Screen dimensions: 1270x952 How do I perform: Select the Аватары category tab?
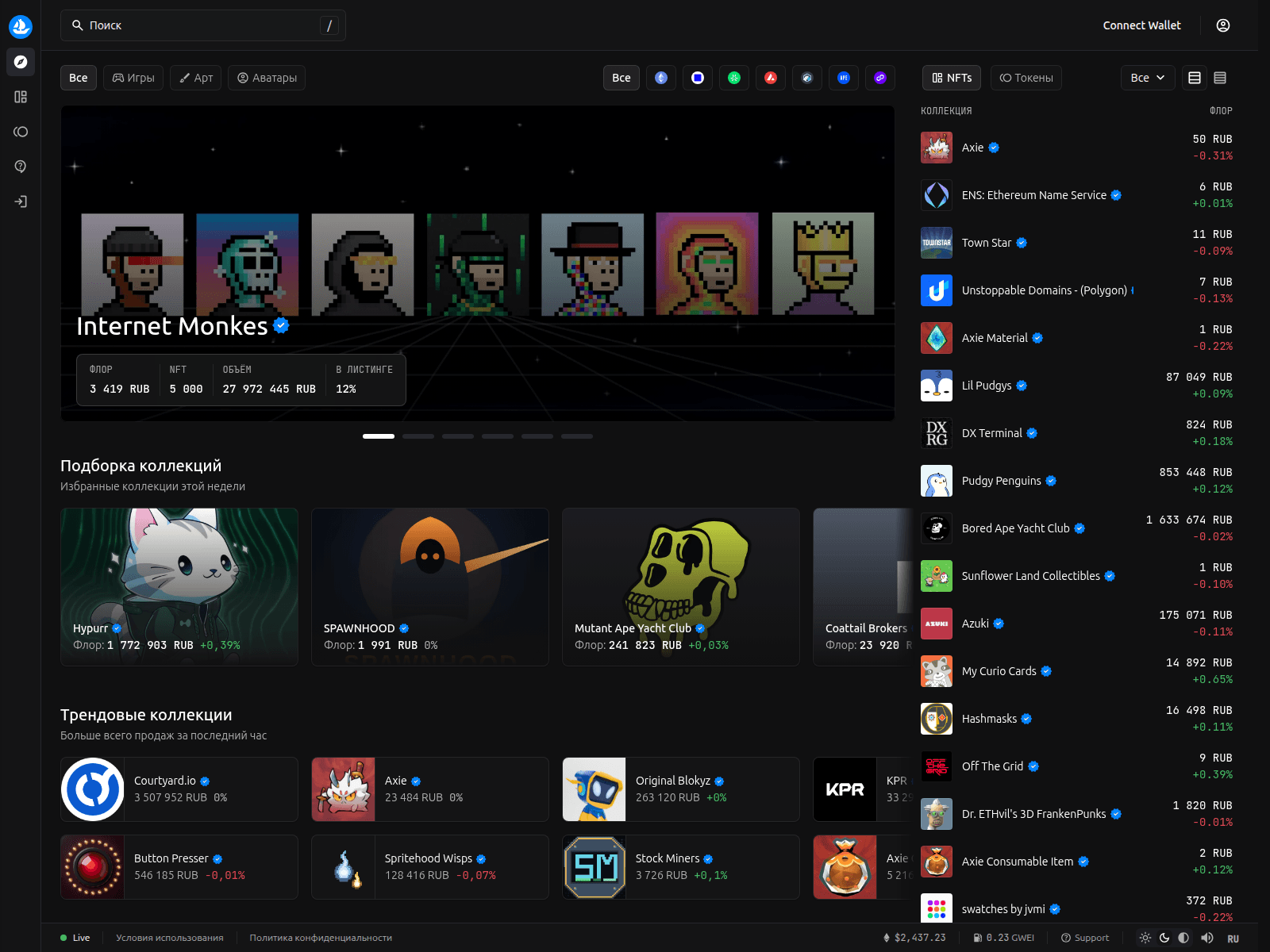(x=267, y=78)
